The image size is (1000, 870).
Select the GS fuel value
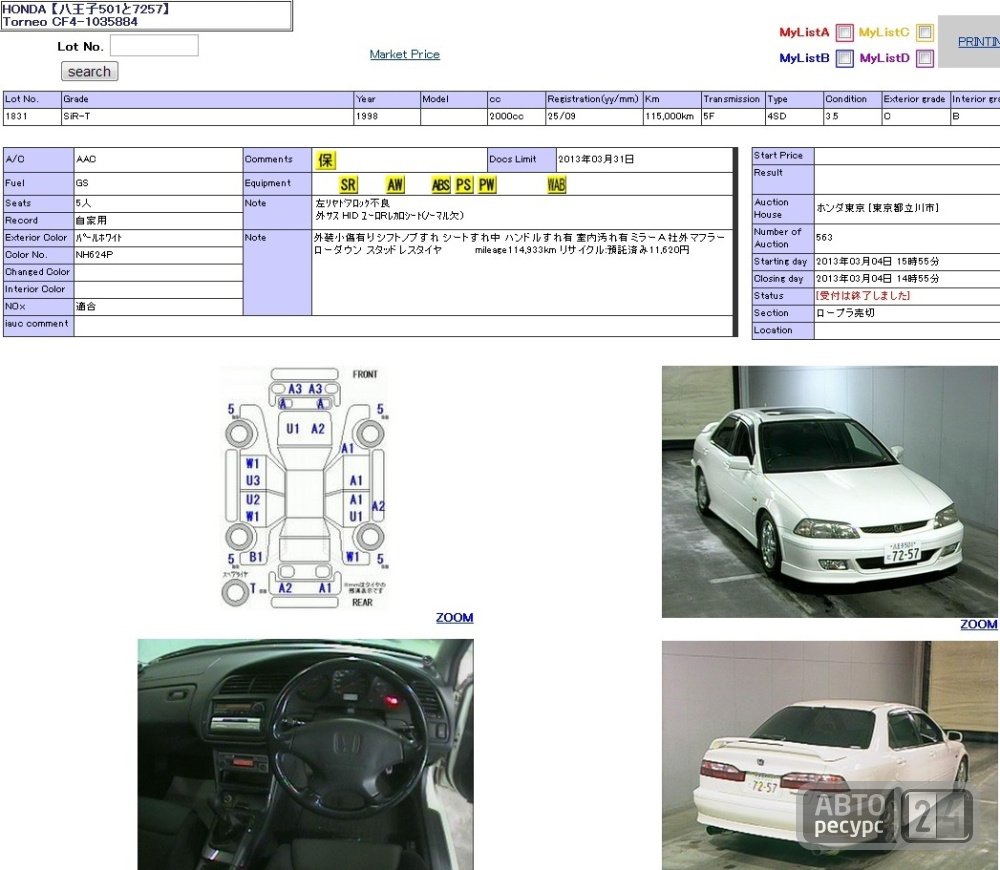[x=158, y=183]
